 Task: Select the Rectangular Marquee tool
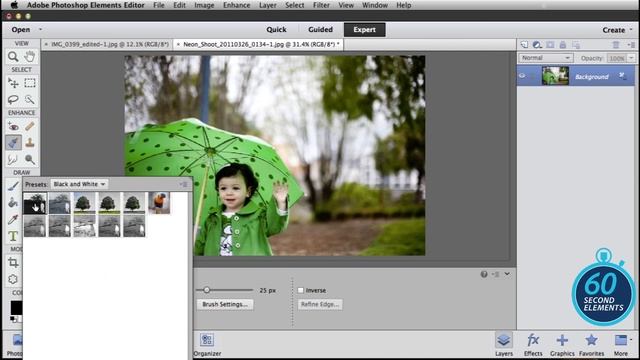[x=29, y=83]
